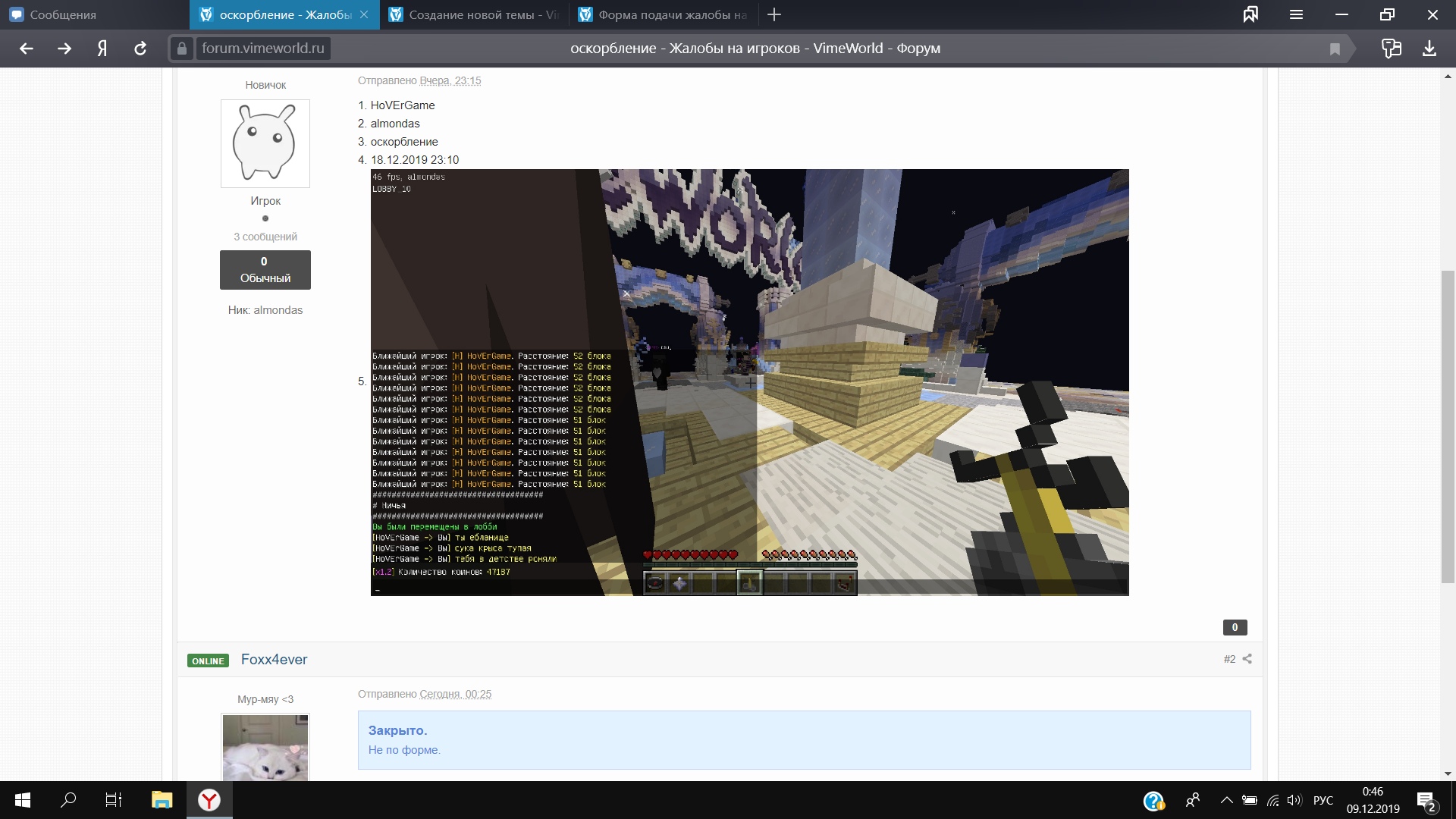
Task: Click the post #2 permalink
Action: coord(1229,659)
